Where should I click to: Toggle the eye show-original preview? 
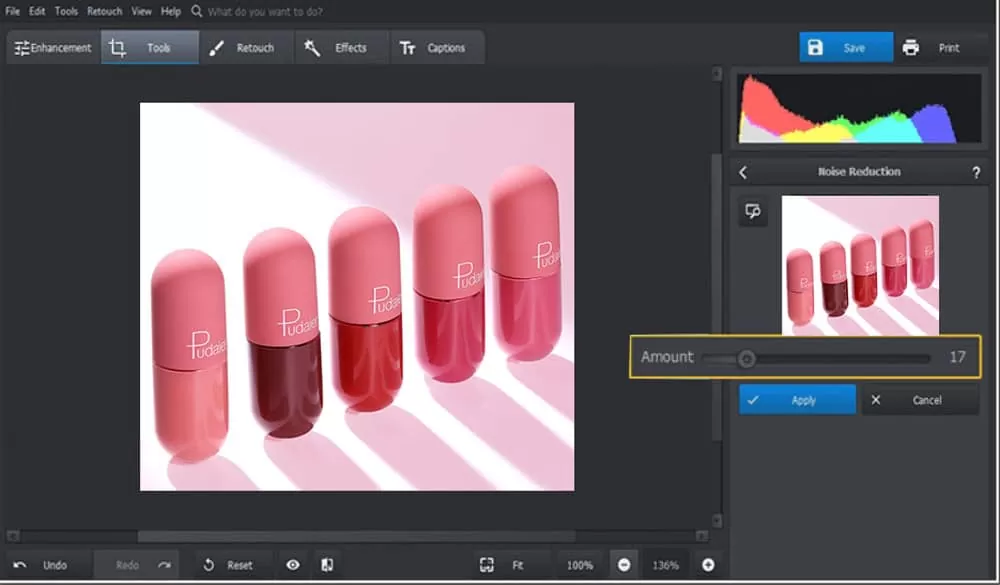point(293,565)
